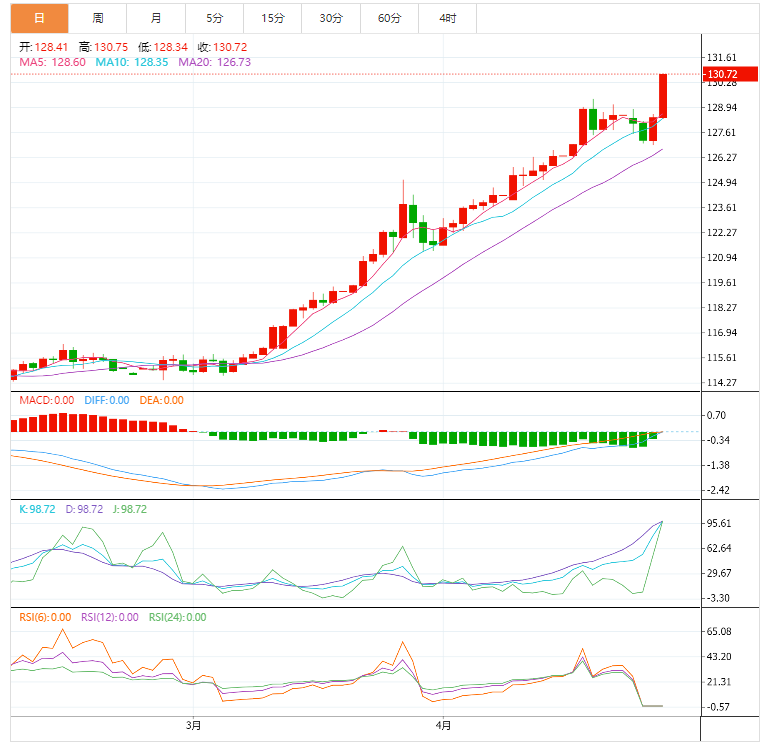Click the RSI(12): 0.00 label
Screen dimensions: 770x754
point(110,617)
